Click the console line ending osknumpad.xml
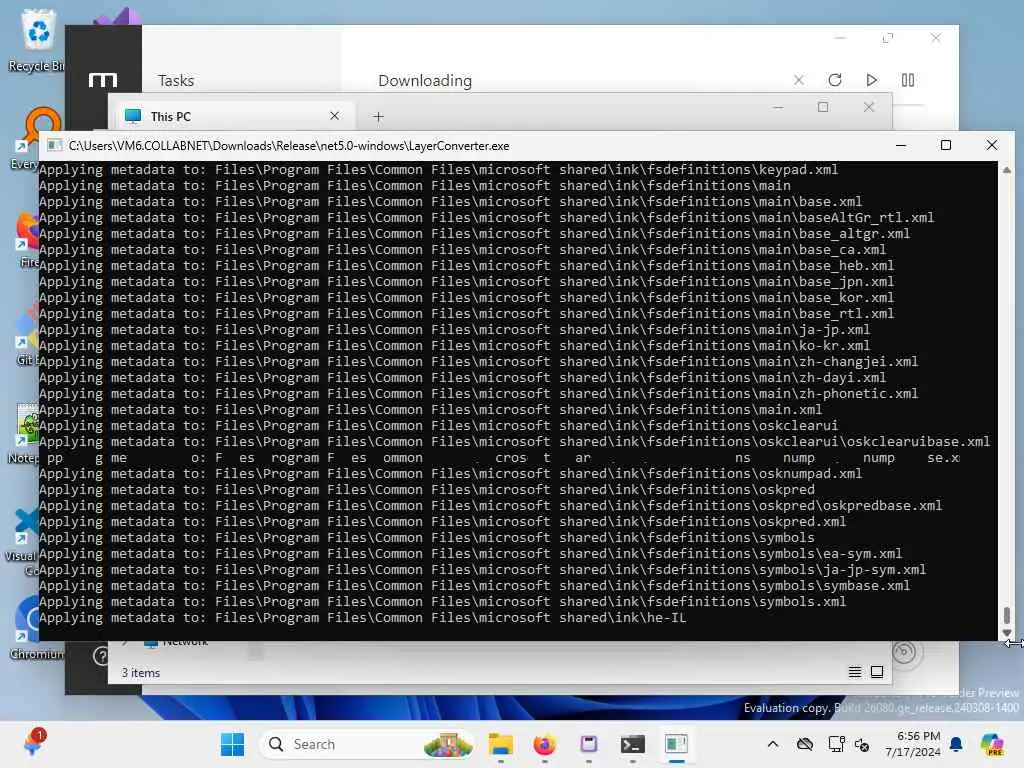The height and width of the screenshot is (768, 1024). coord(451,473)
